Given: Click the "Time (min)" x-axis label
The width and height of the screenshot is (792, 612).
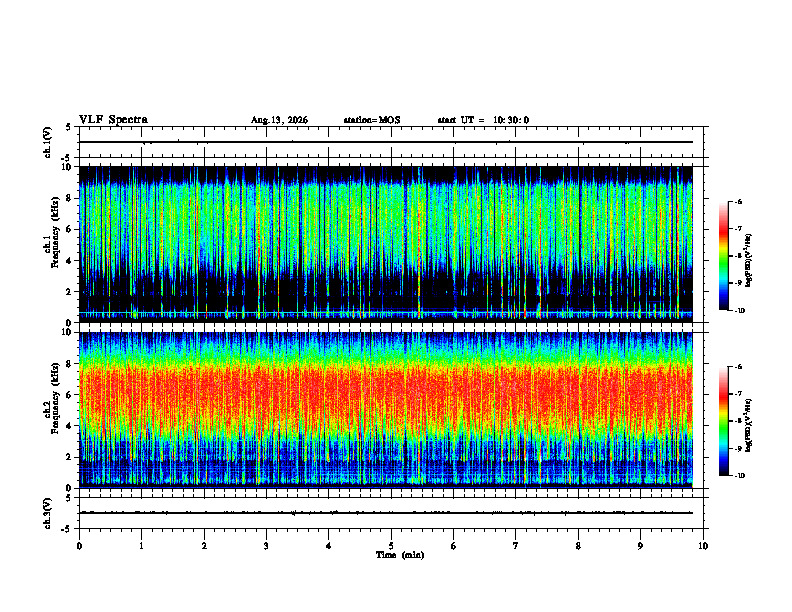Looking at the screenshot, I should tap(400, 555).
